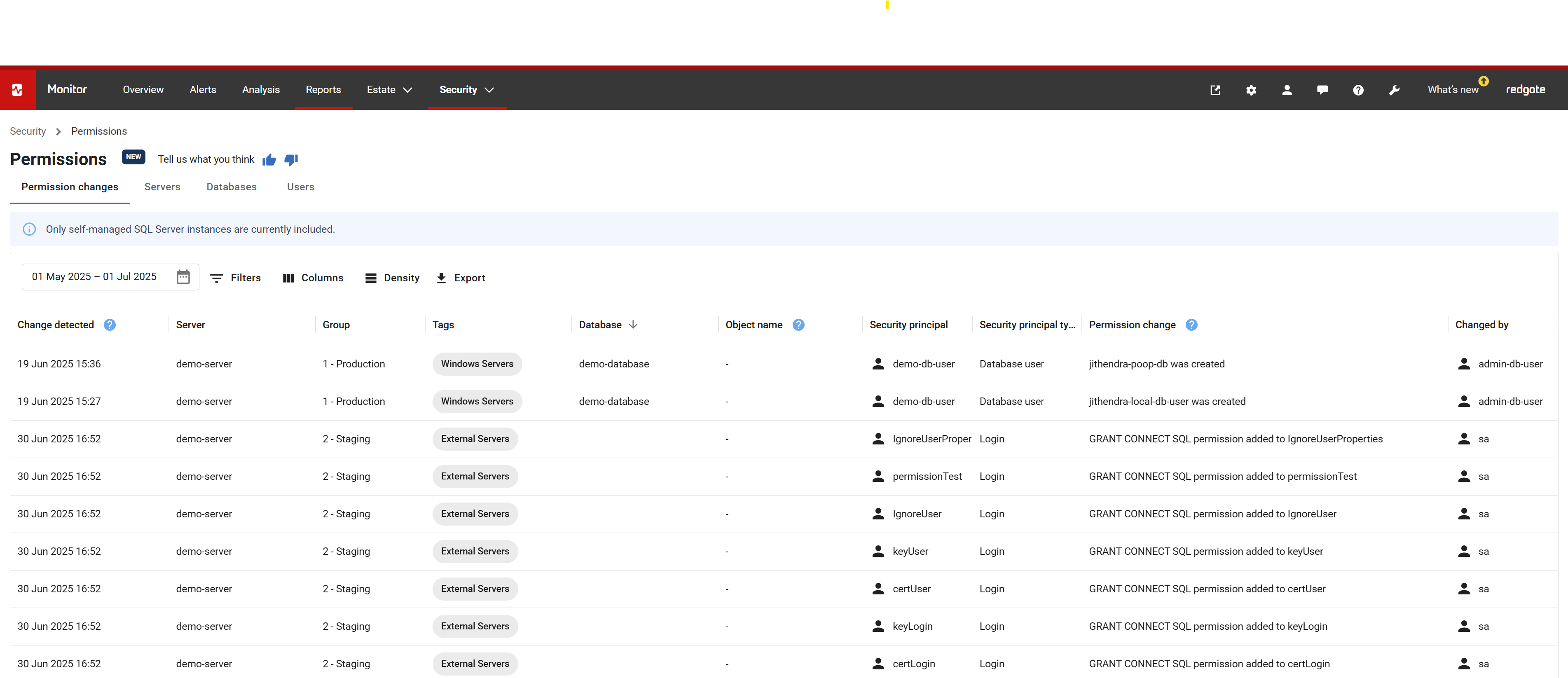Switch to the Servers tab
Image resolution: width=1568 pixels, height=678 pixels.
162,187
